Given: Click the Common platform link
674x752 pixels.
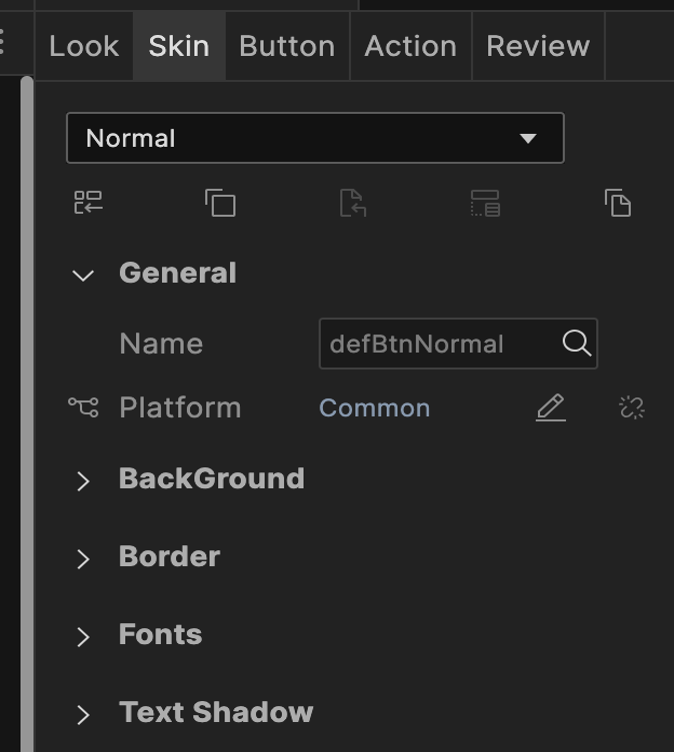Looking at the screenshot, I should pos(374,408).
